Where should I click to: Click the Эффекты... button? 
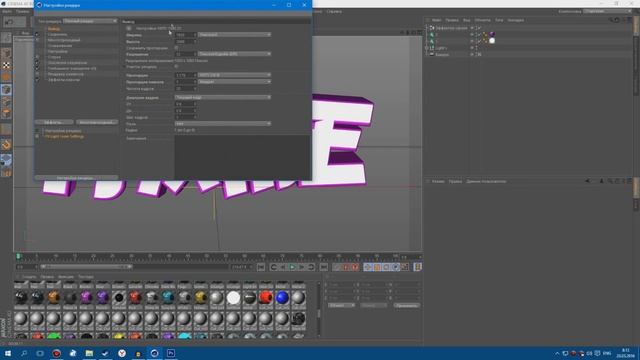point(54,122)
